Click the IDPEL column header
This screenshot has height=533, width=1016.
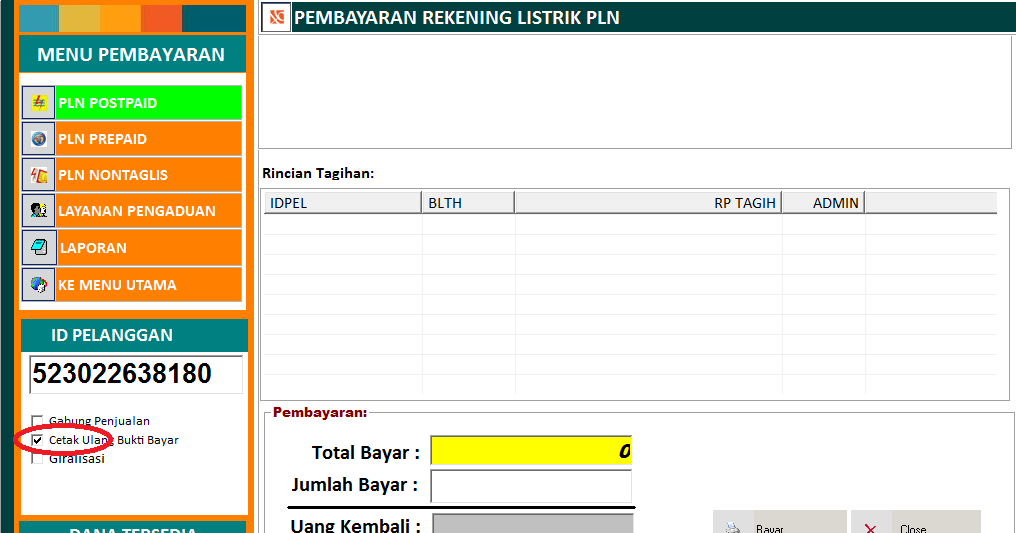coord(342,203)
